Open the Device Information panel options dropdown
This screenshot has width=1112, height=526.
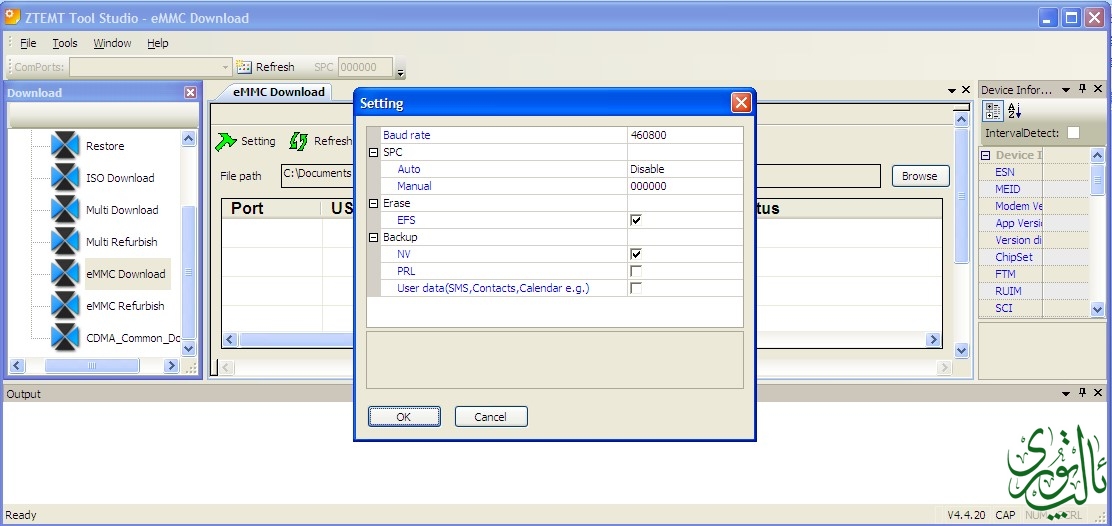click(1066, 90)
